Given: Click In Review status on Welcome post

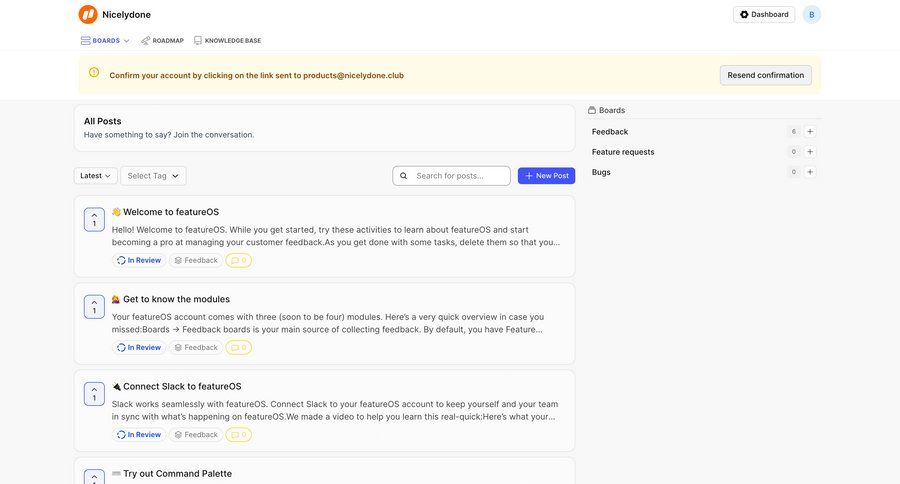Looking at the screenshot, I should coord(139,260).
